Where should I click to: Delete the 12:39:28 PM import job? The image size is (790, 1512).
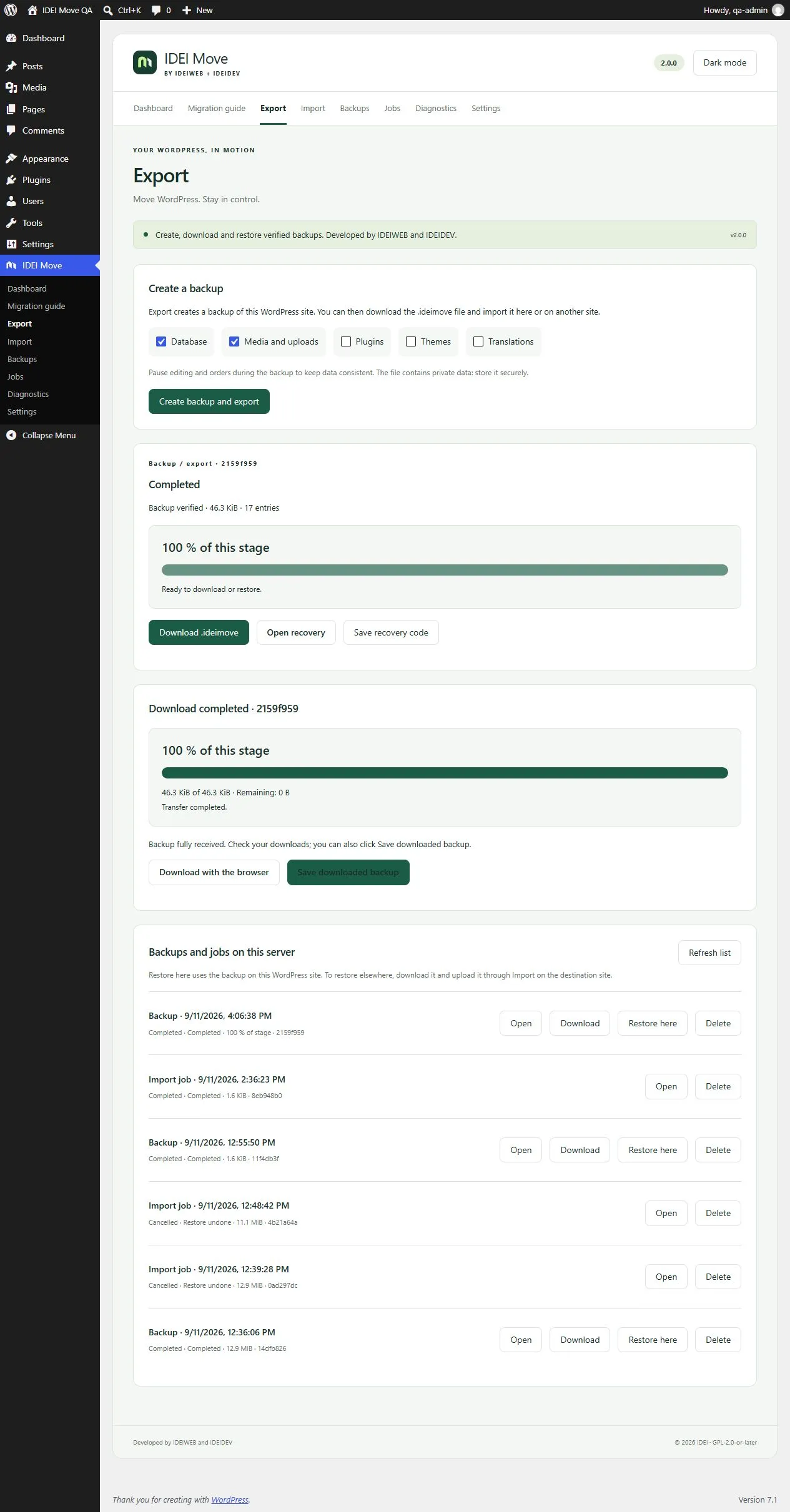pyautogui.click(x=718, y=1277)
